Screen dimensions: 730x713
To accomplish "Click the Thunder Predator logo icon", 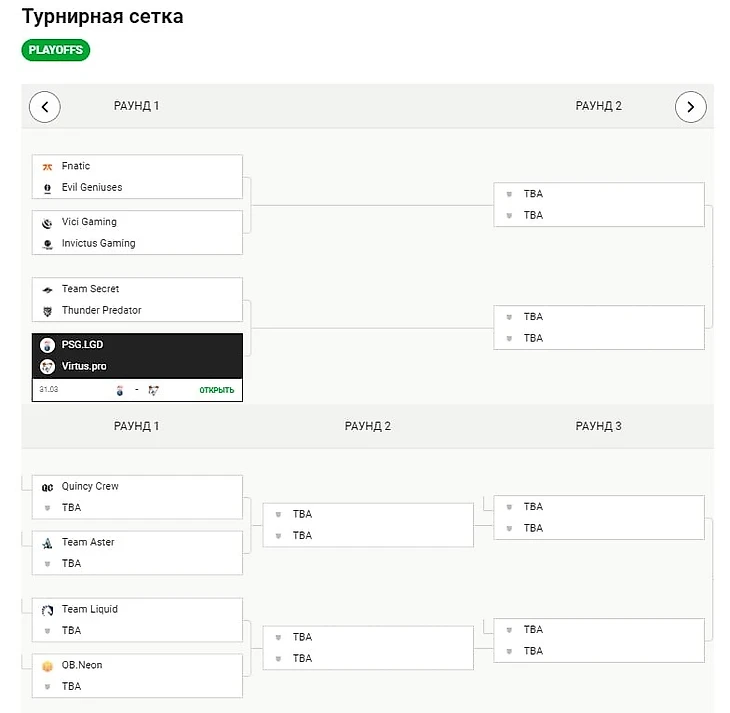I will pos(47,311).
